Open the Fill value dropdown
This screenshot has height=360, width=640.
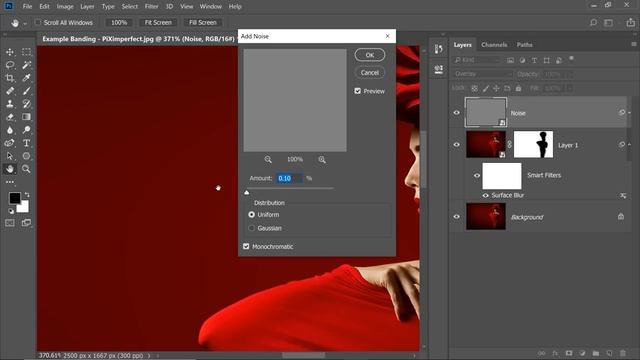(x=570, y=88)
